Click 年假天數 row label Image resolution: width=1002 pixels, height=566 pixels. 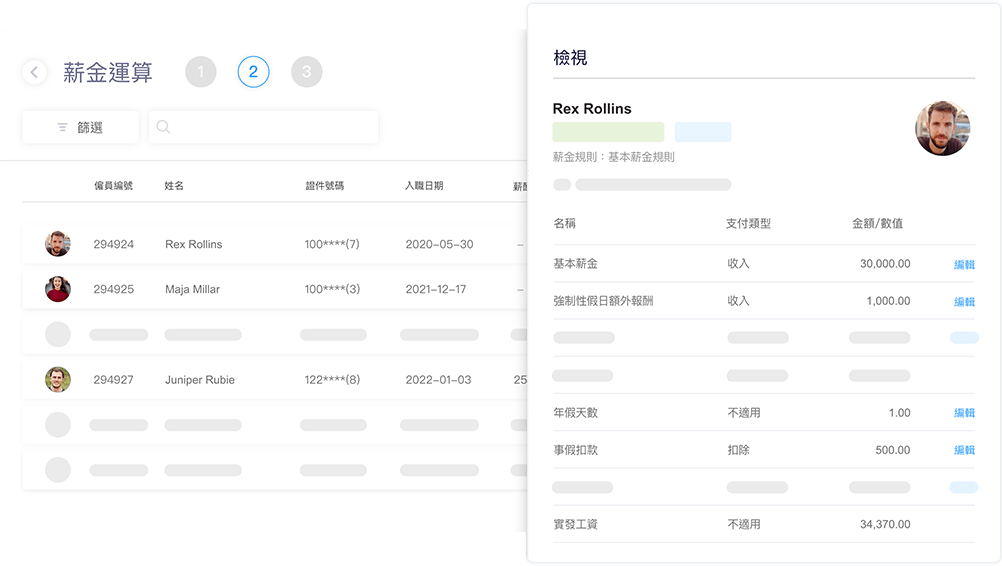click(576, 413)
